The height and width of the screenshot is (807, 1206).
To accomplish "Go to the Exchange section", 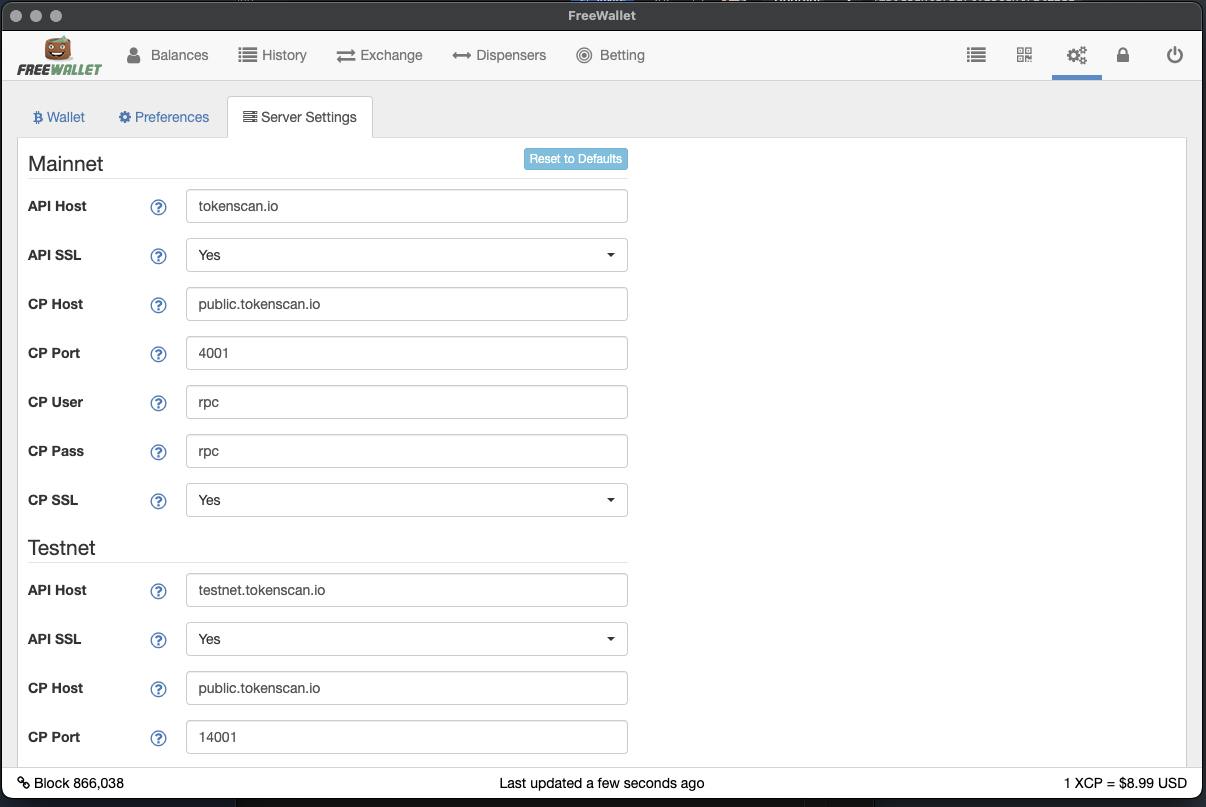I will [379, 55].
